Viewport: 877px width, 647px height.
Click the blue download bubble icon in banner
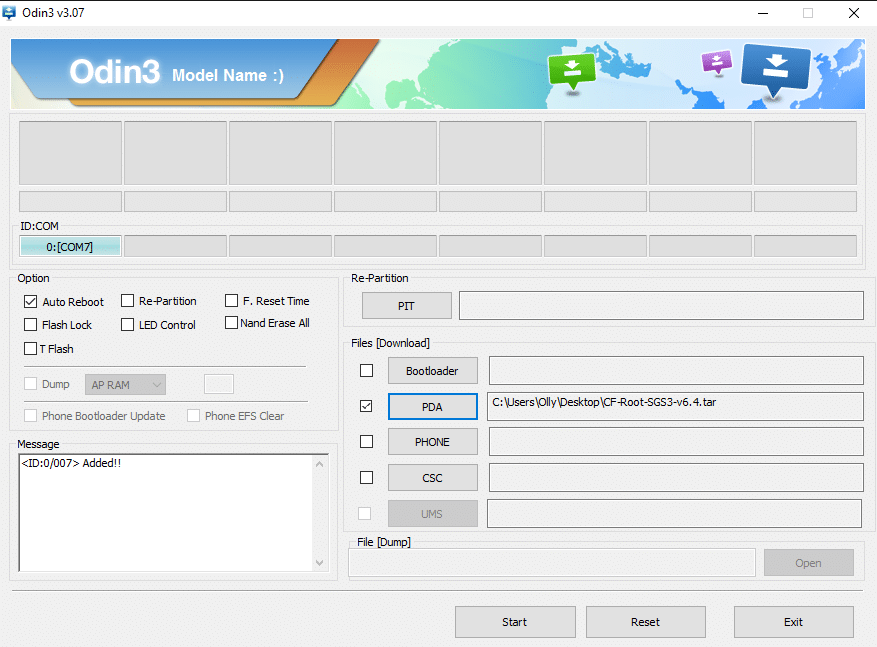[775, 70]
